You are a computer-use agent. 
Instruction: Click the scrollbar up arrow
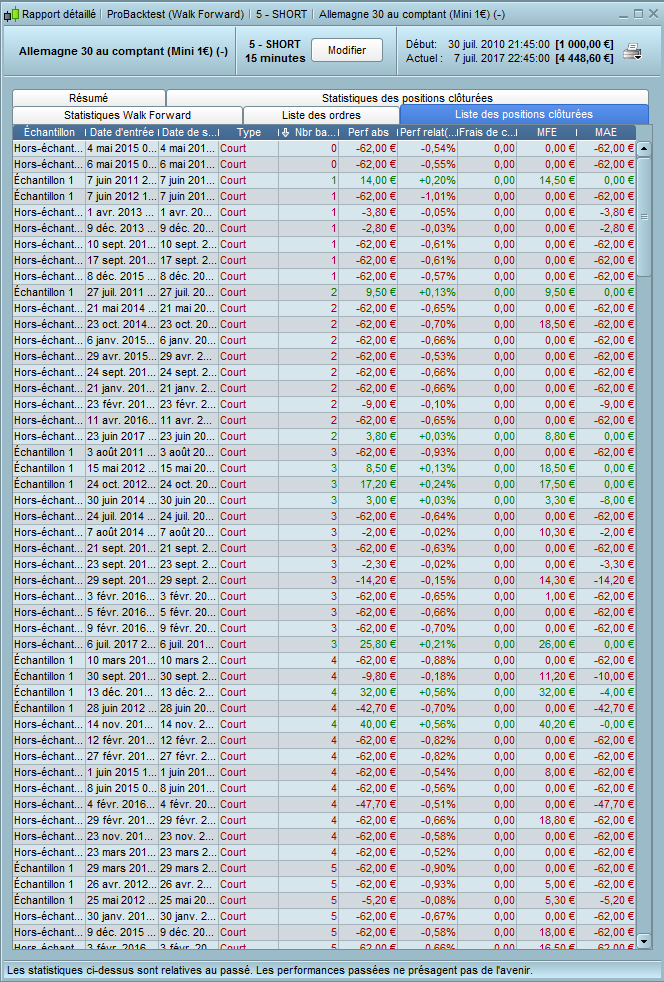644,148
